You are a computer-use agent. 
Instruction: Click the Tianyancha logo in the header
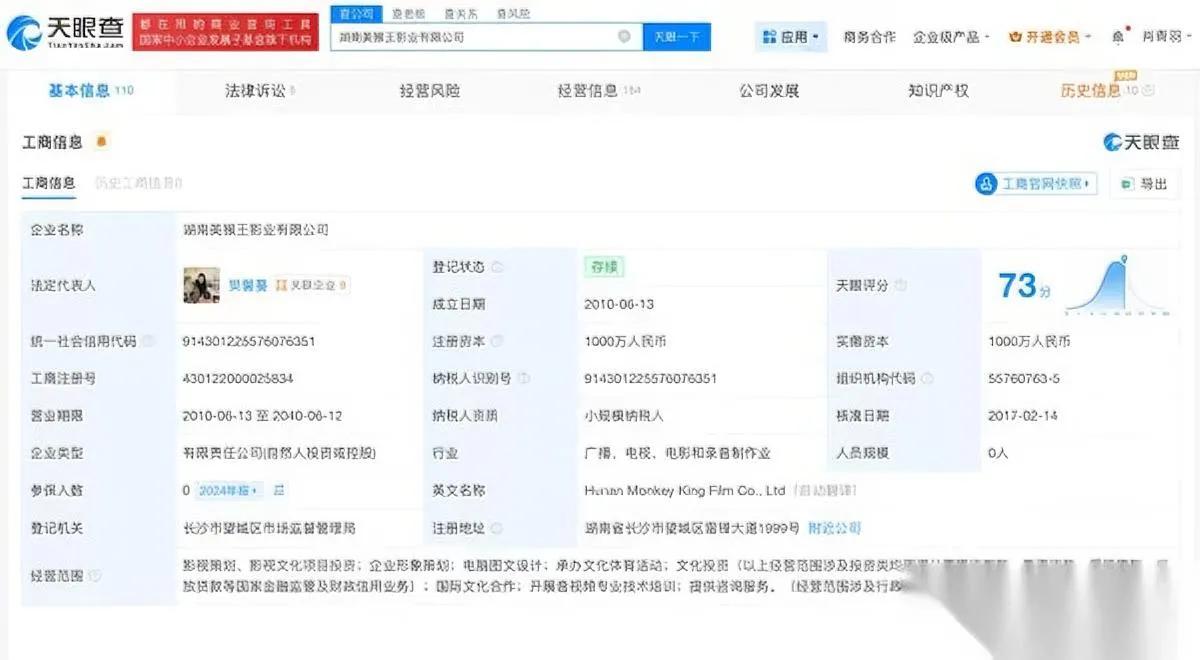click(x=64, y=34)
